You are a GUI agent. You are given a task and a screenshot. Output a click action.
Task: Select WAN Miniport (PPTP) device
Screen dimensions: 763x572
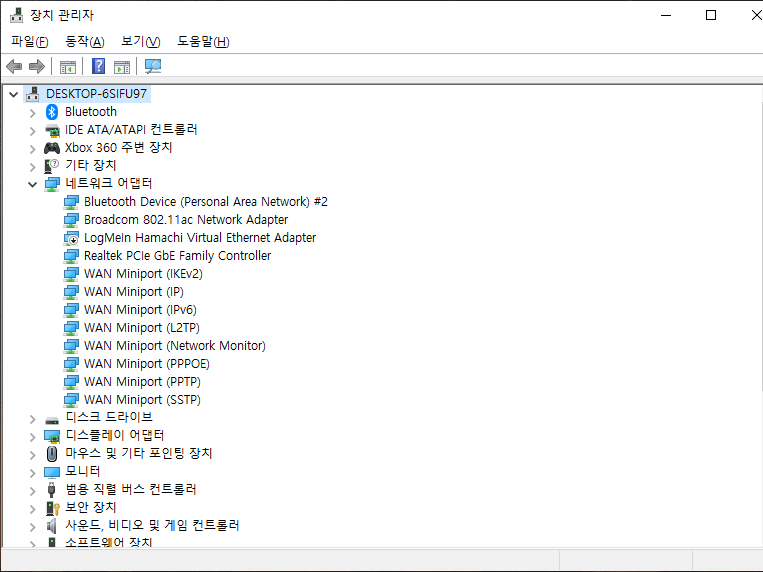pos(142,382)
